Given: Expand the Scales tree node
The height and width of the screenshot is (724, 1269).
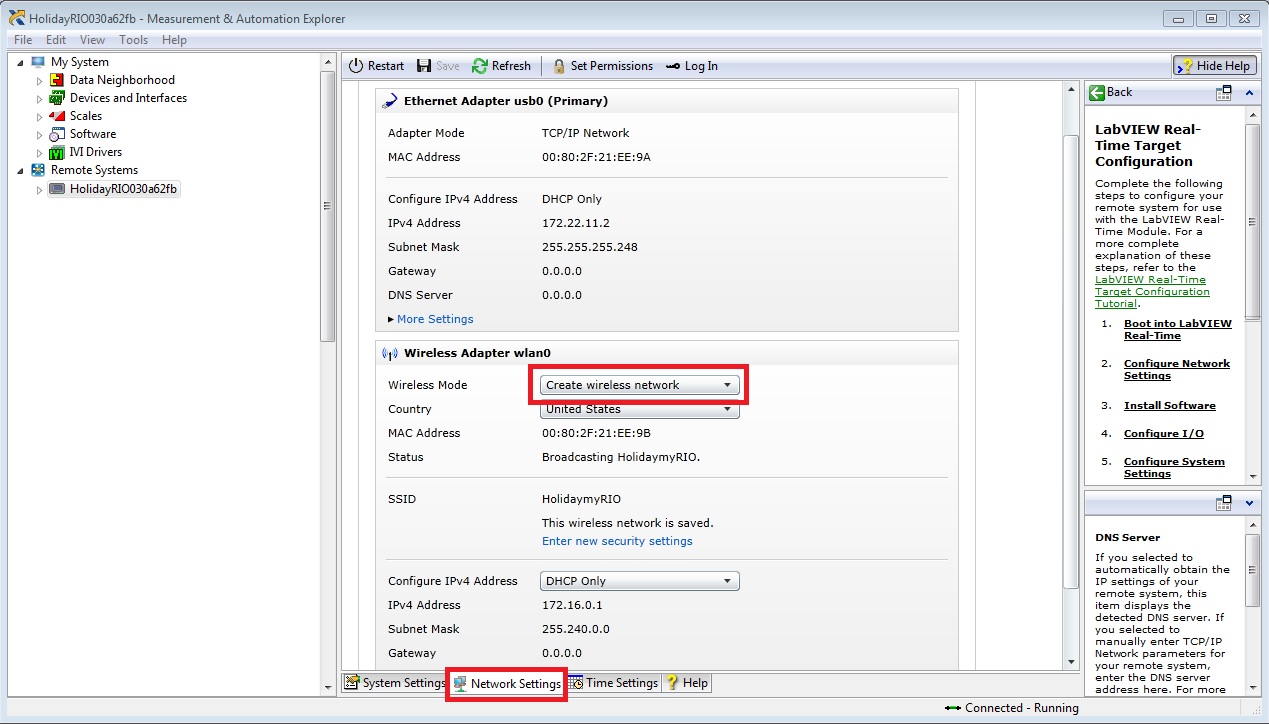Looking at the screenshot, I should pyautogui.click(x=40, y=116).
